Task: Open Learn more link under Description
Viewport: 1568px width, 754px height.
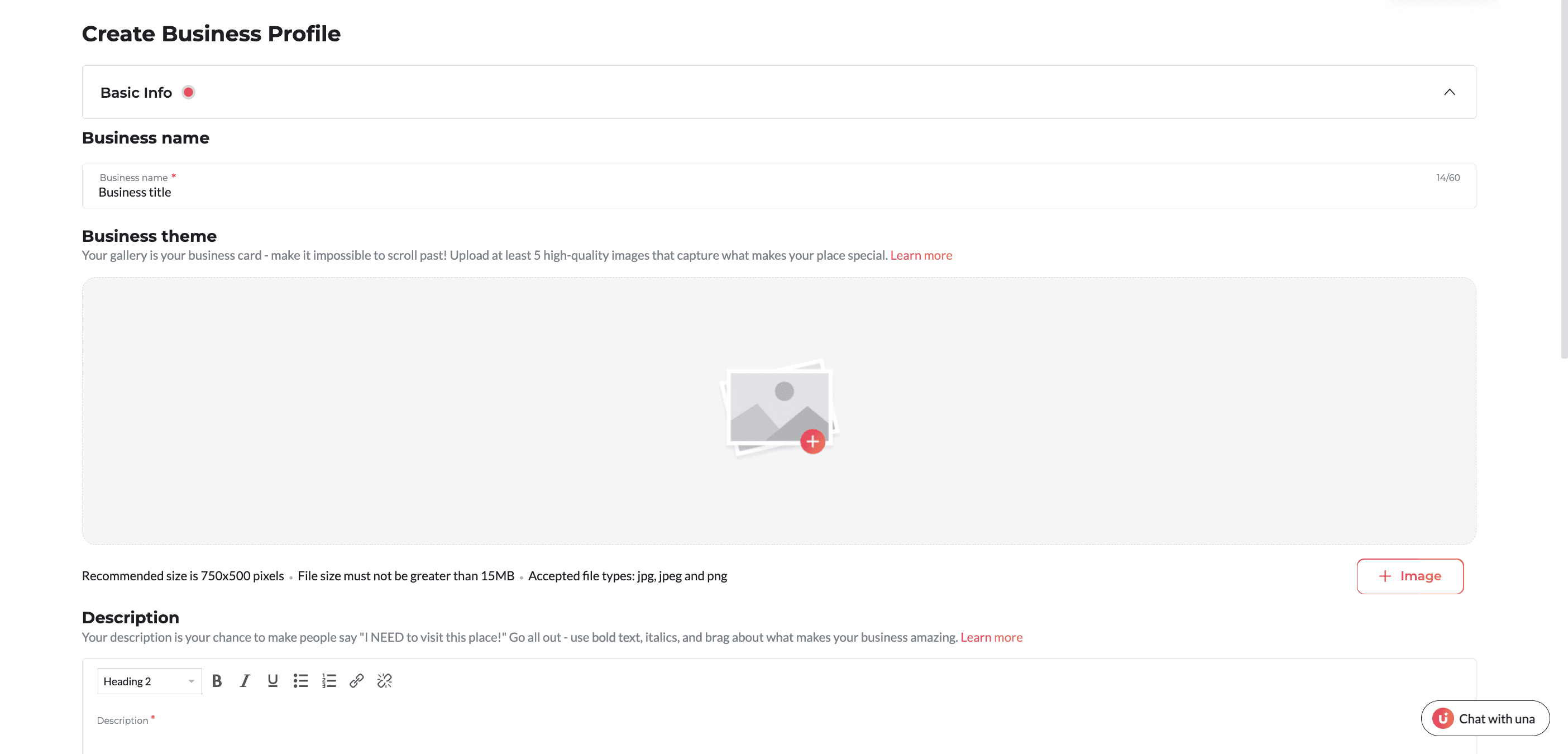Action: point(991,637)
